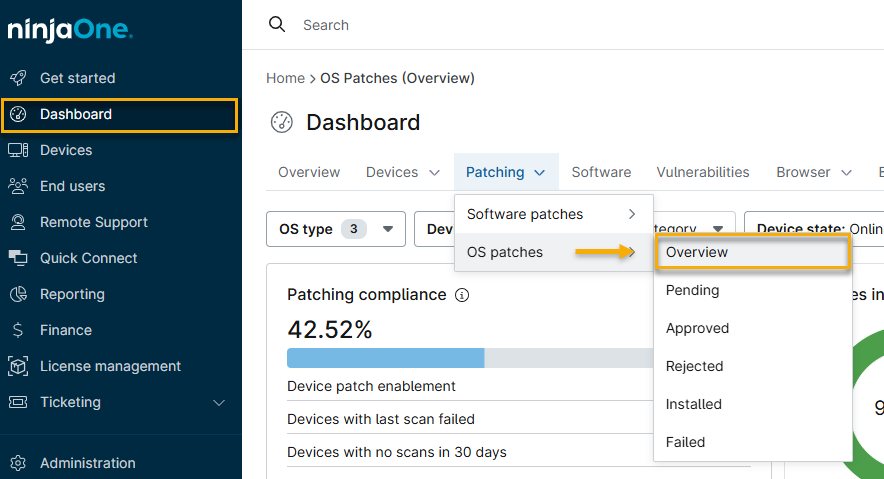Click into the Search field

tap(500, 25)
